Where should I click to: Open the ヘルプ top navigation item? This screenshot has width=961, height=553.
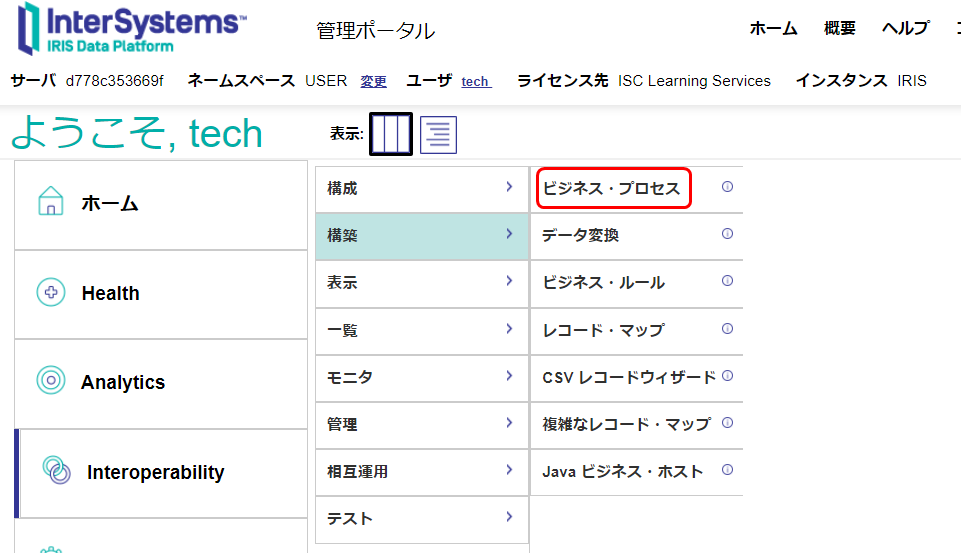[904, 29]
